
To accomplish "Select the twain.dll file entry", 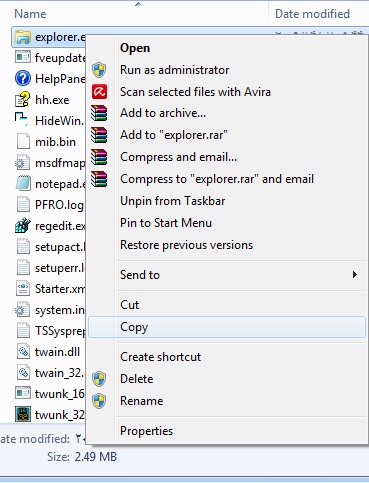I will coord(48,352).
